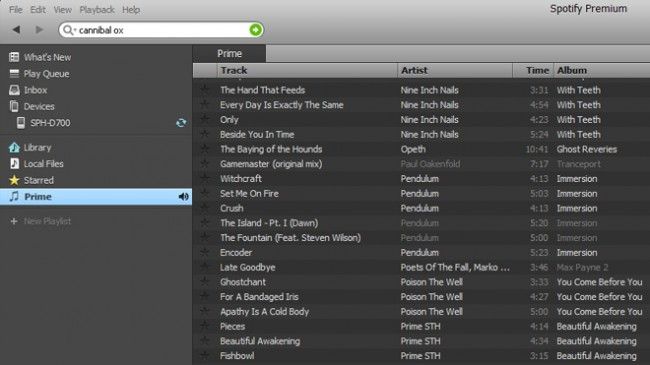Viewport: 650px width, 365px height.
Task: Star the Beautiful Awakening track
Action: point(205,341)
